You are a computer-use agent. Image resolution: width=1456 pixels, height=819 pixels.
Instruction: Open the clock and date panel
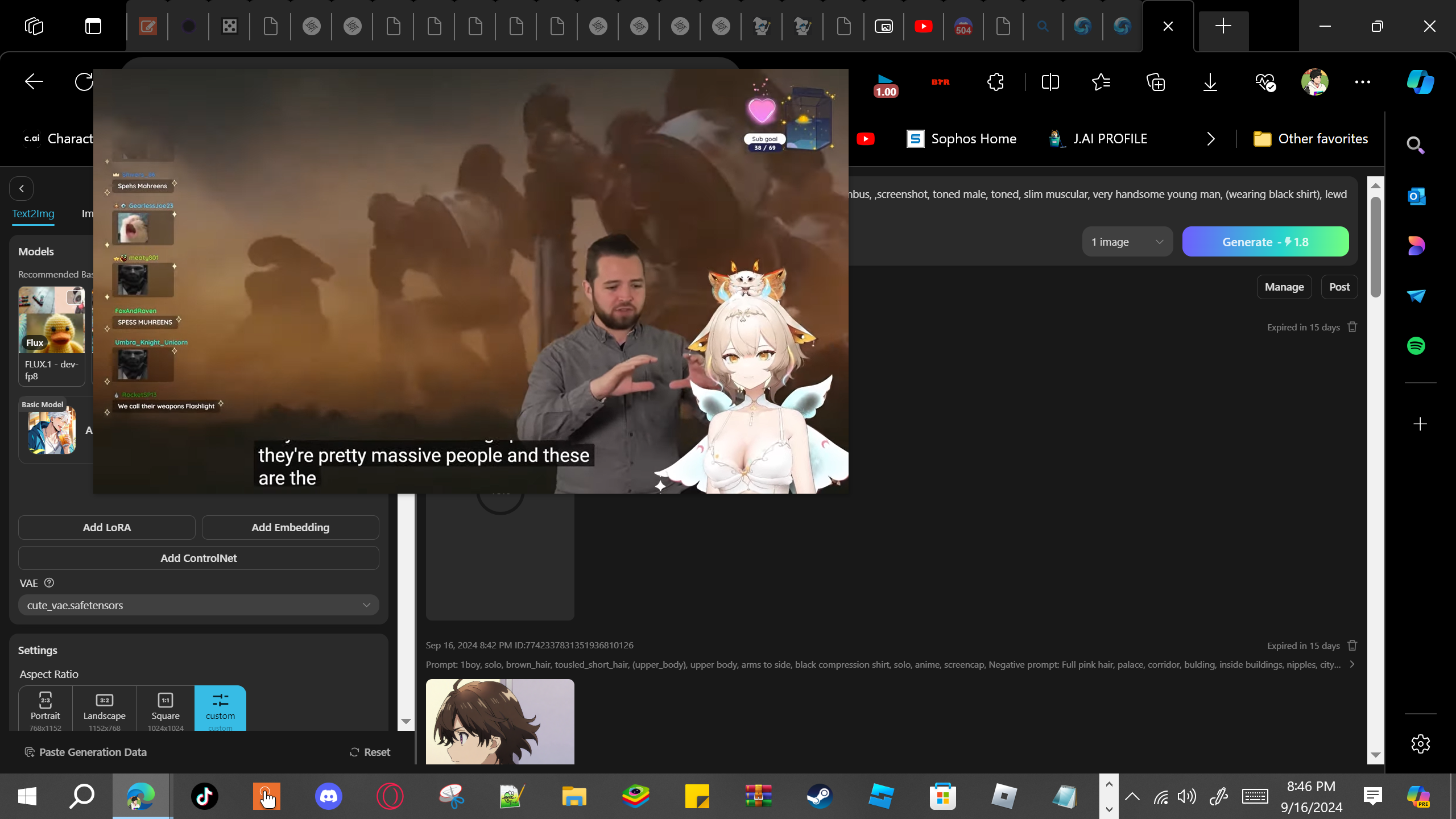click(x=1311, y=796)
